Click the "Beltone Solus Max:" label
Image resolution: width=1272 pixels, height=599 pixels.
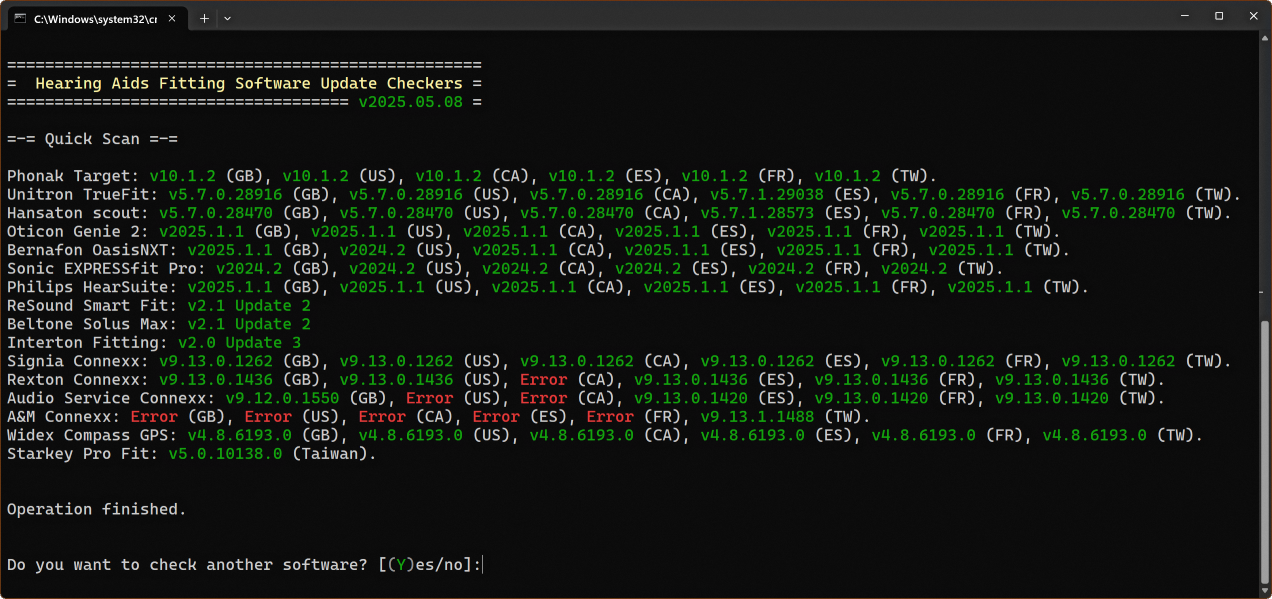(92, 324)
